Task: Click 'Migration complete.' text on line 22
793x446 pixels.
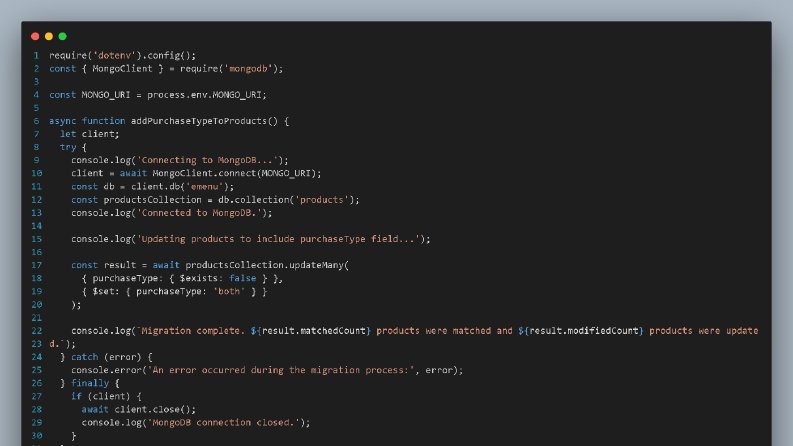Action: coord(191,331)
